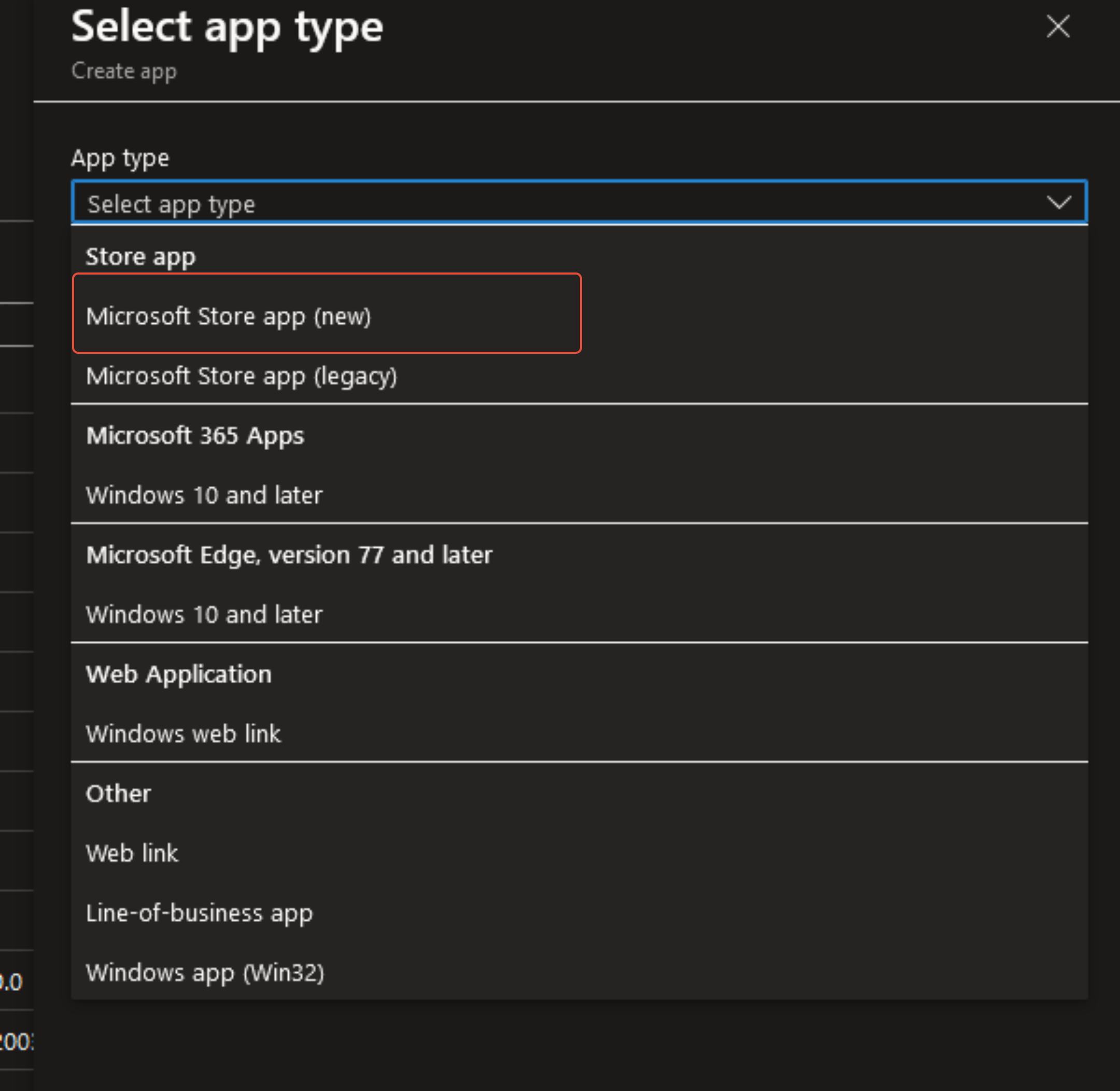Select Windows 10 and later under Microsoft 365 Apps
The width and height of the screenshot is (1120, 1091).
click(204, 495)
